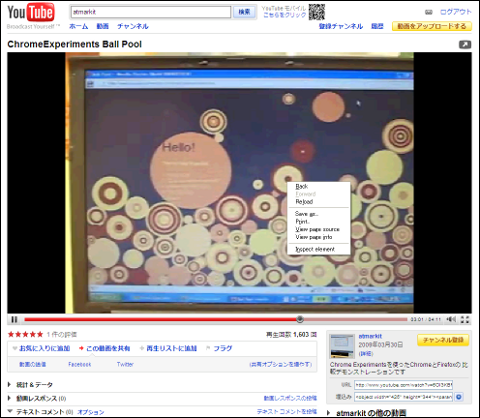
Task: Open the 登録チャンネル link
Action: tap(341, 26)
